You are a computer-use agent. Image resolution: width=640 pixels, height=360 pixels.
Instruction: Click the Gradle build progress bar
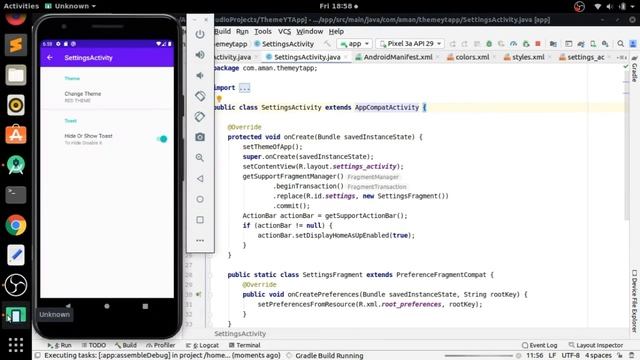tap(478, 356)
